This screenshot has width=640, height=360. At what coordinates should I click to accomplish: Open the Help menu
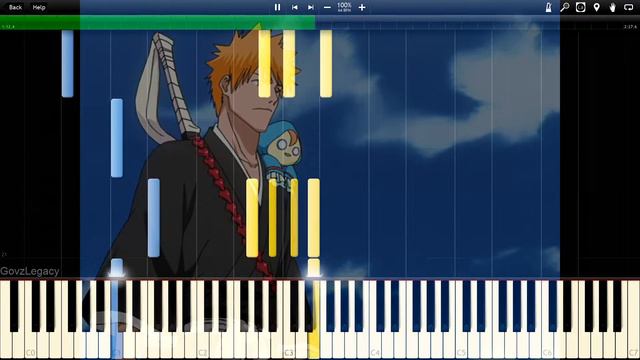point(39,7)
